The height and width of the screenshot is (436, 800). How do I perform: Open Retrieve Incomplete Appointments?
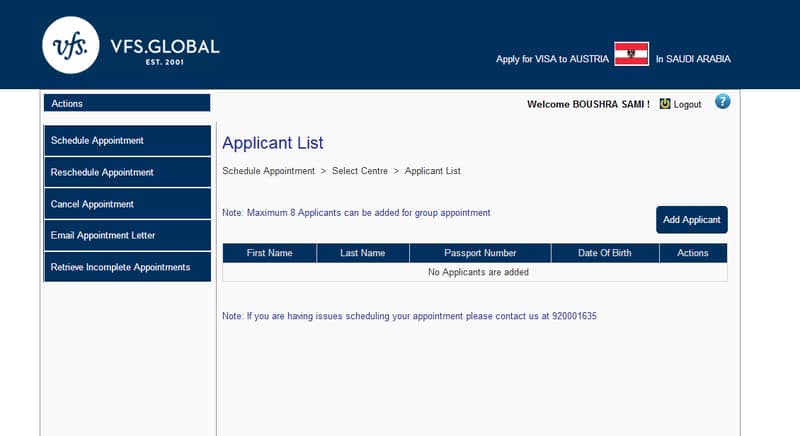point(128,267)
